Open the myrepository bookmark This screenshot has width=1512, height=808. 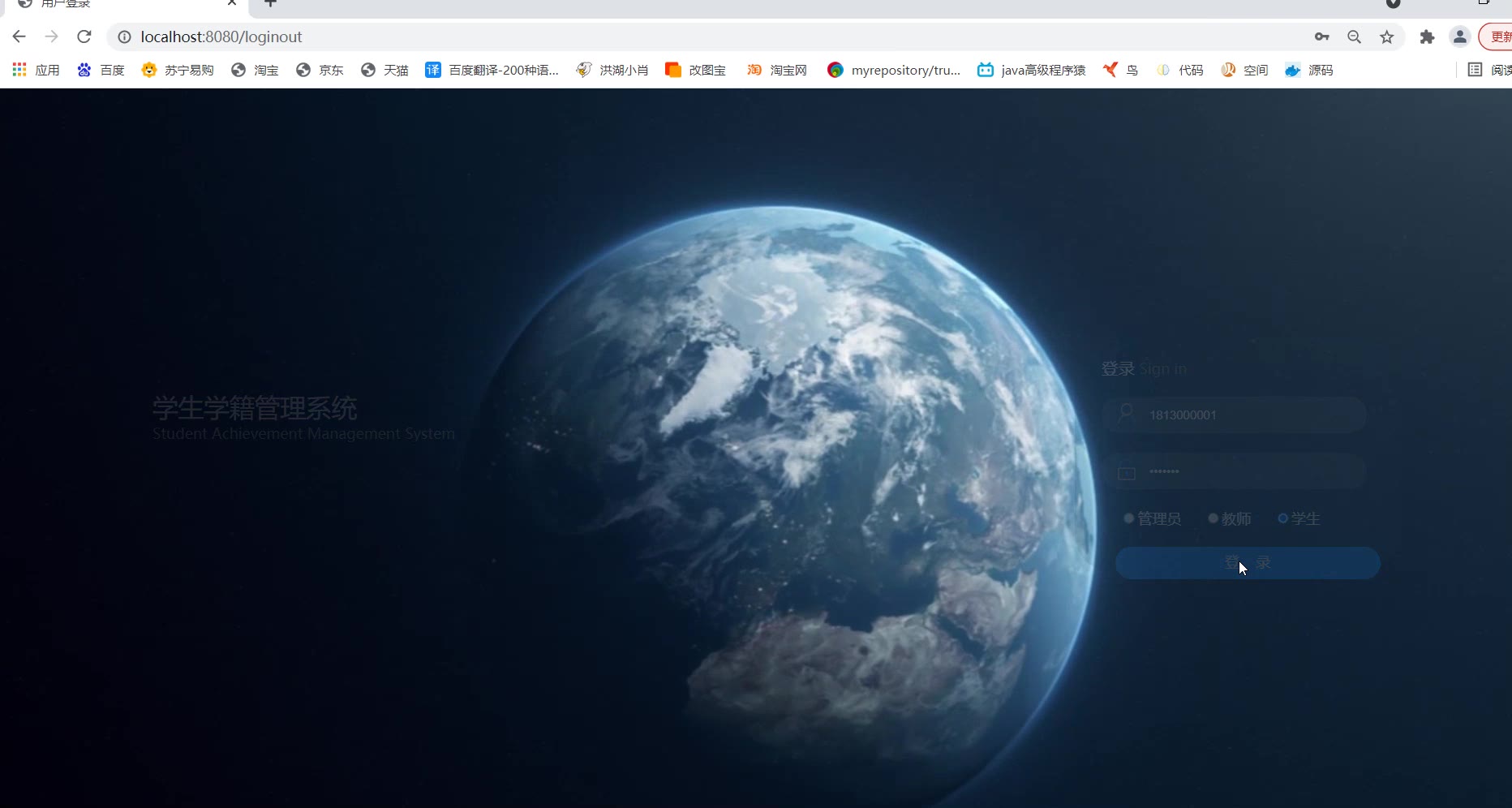point(894,70)
